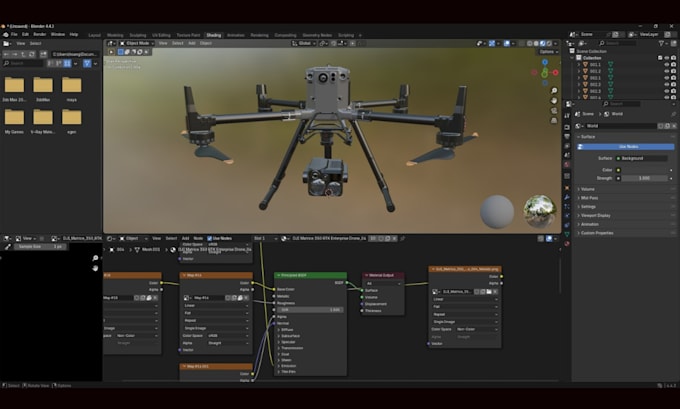Image resolution: width=680 pixels, height=409 pixels.
Task: Toggle X-ray icon in viewport header
Action: point(522,43)
